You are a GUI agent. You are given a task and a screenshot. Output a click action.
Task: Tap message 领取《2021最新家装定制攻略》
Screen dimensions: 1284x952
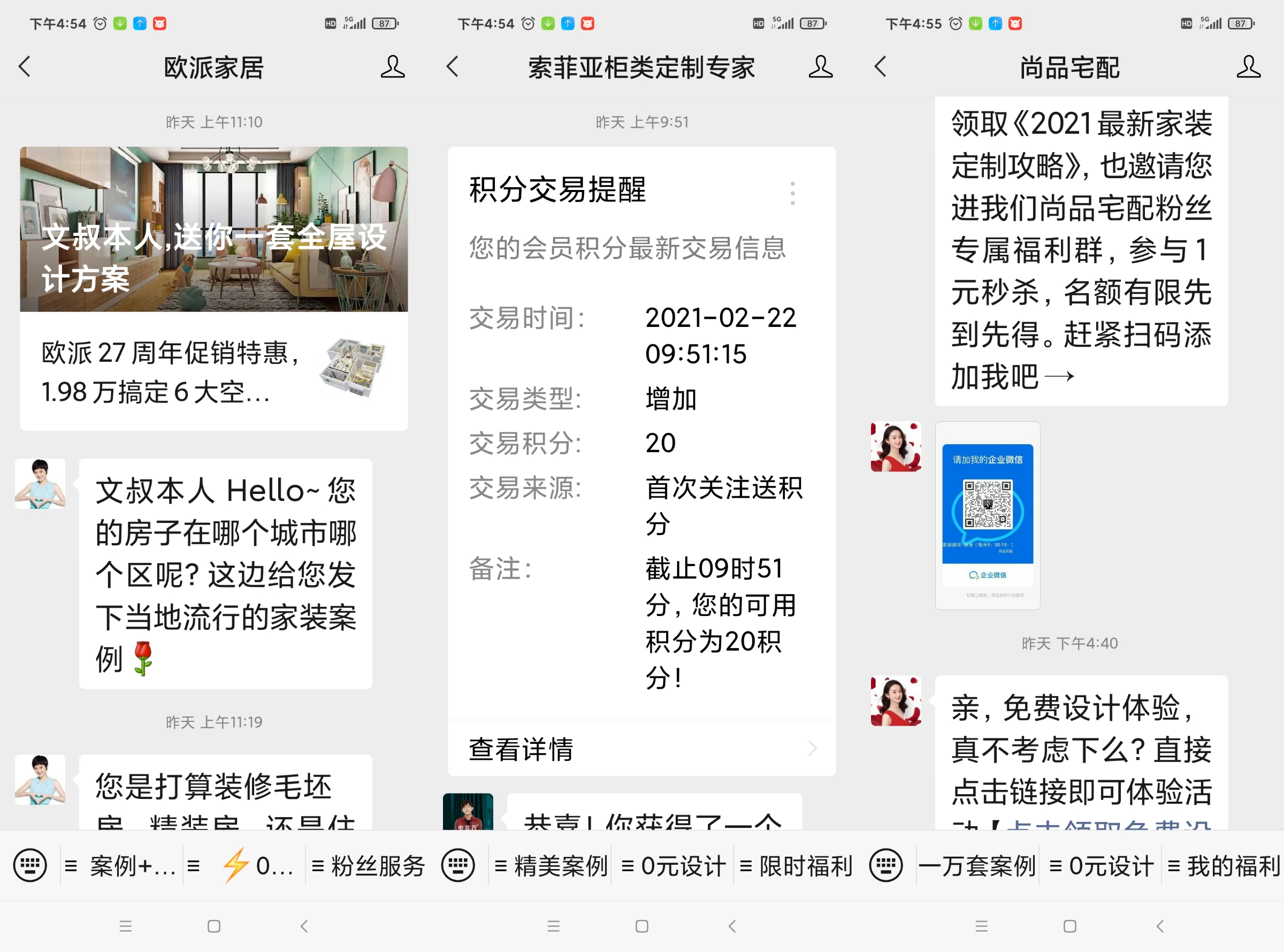[x=1081, y=250]
